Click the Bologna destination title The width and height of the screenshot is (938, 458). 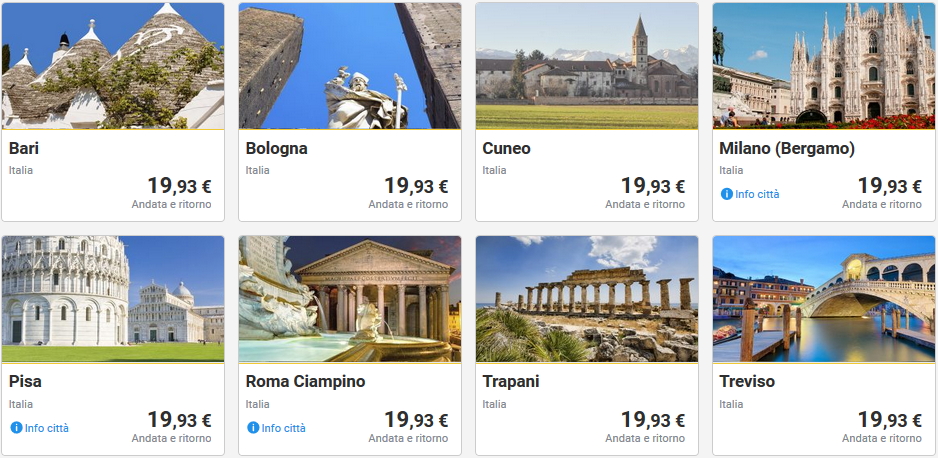[x=276, y=149]
